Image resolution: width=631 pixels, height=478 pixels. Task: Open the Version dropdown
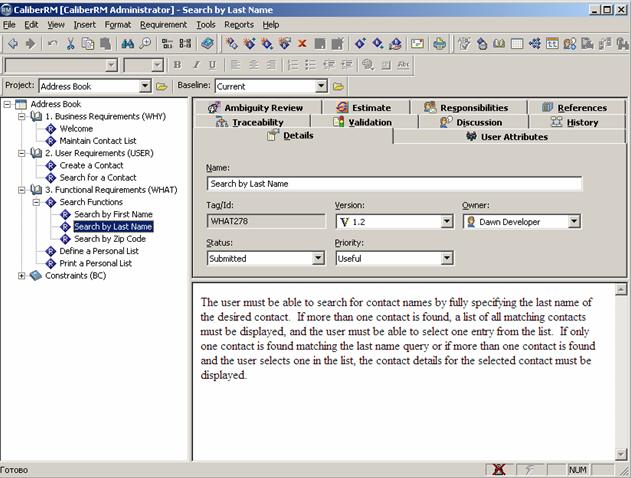(447, 221)
